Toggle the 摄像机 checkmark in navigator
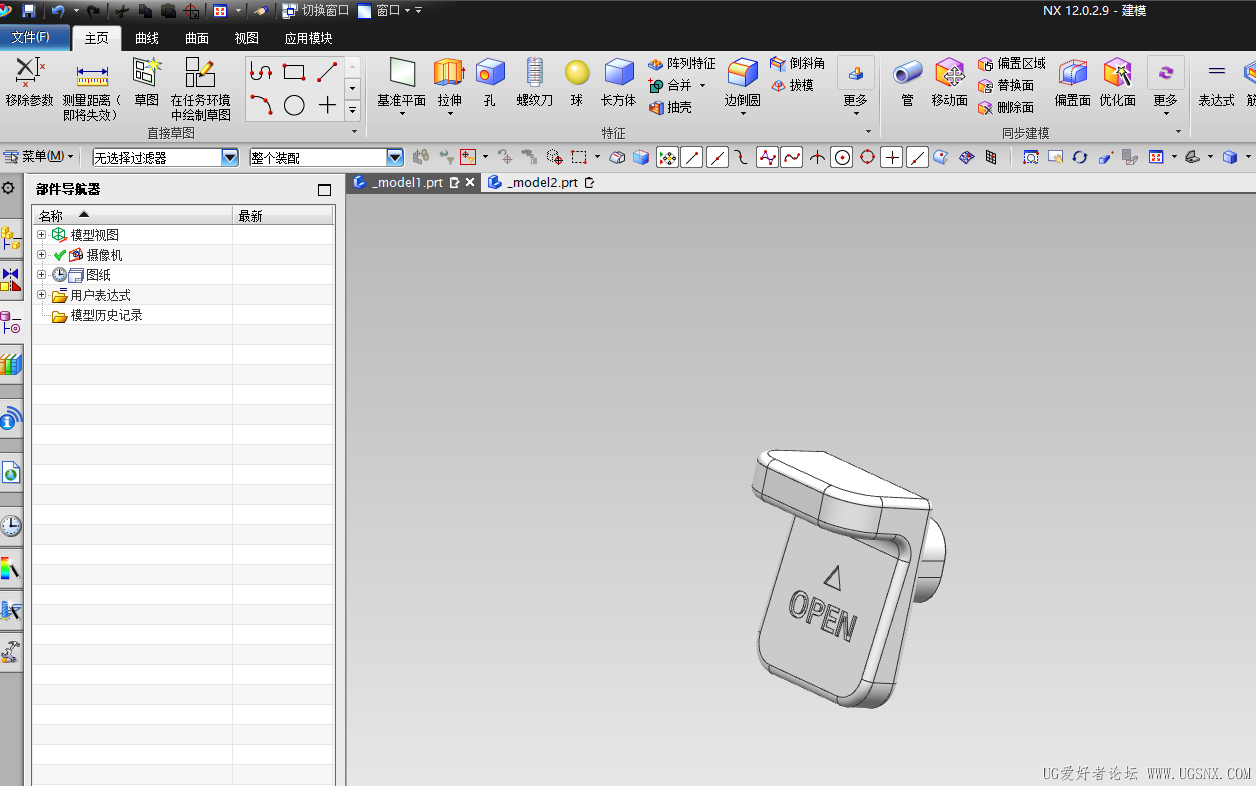 point(60,255)
